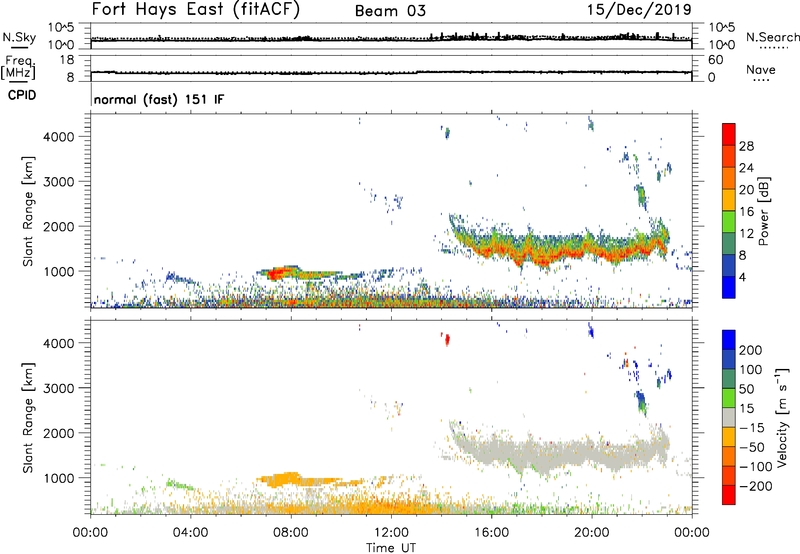
Task: Click the Nave scale value '60'
Action: (715, 60)
